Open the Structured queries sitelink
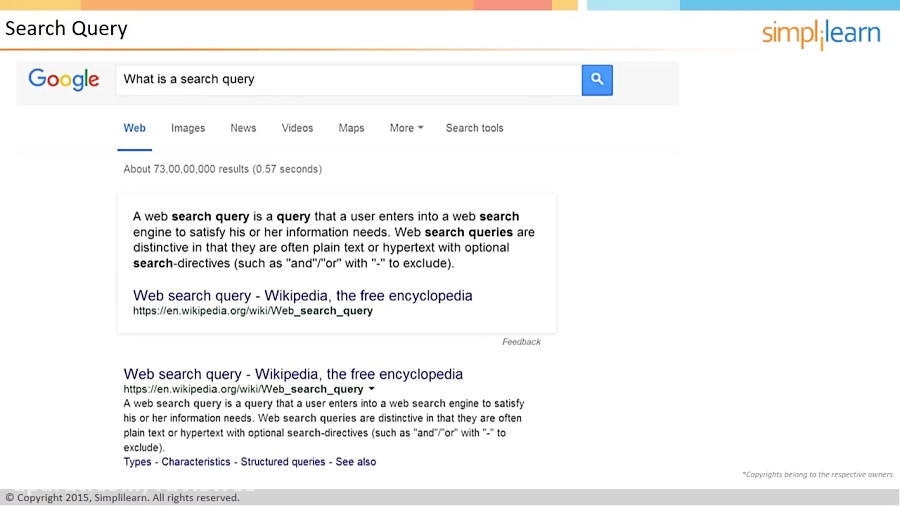 tap(282, 462)
